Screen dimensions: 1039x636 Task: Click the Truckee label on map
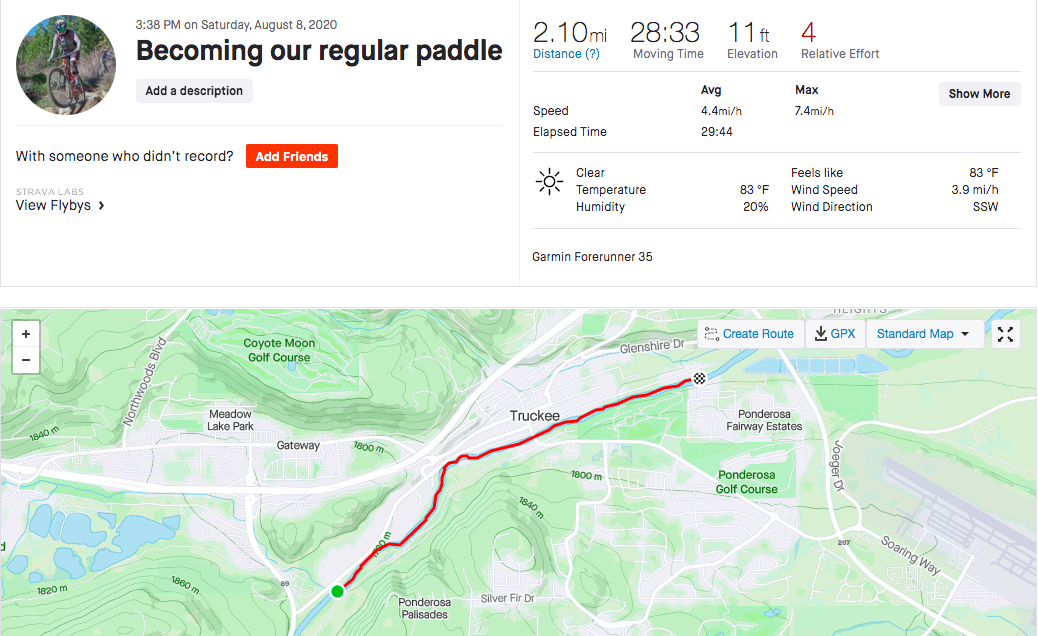535,416
